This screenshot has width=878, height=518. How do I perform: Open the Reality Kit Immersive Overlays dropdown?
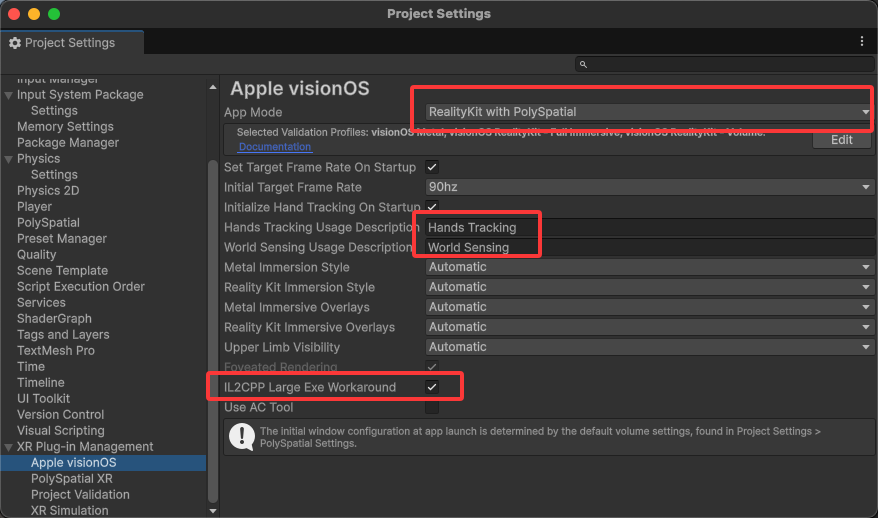pyautogui.click(x=649, y=327)
